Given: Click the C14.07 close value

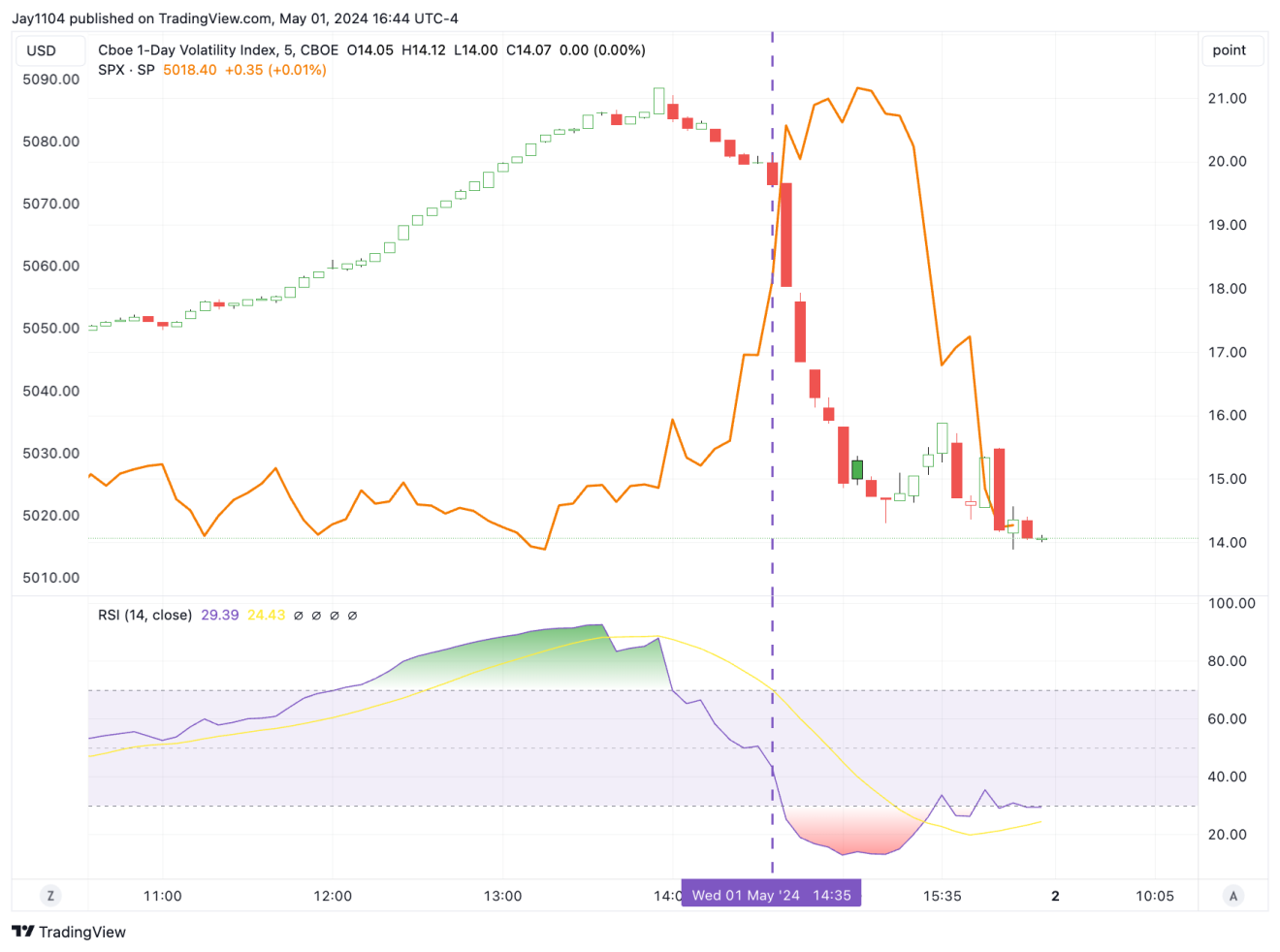Looking at the screenshot, I should tap(528, 49).
